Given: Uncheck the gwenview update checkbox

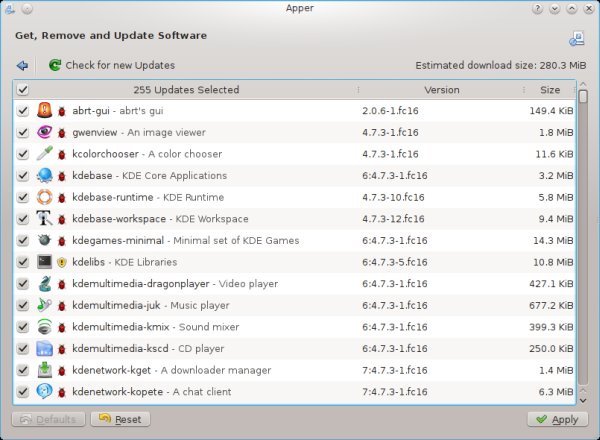Looking at the screenshot, I should [x=23, y=132].
